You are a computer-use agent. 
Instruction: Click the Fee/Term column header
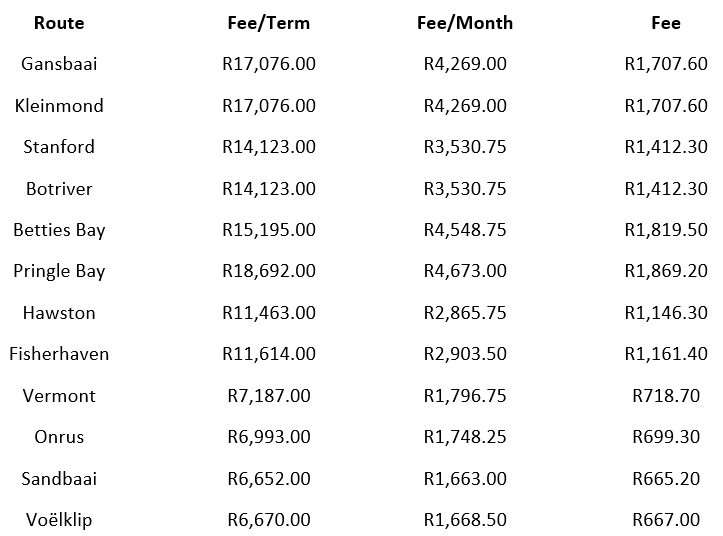[x=269, y=22]
